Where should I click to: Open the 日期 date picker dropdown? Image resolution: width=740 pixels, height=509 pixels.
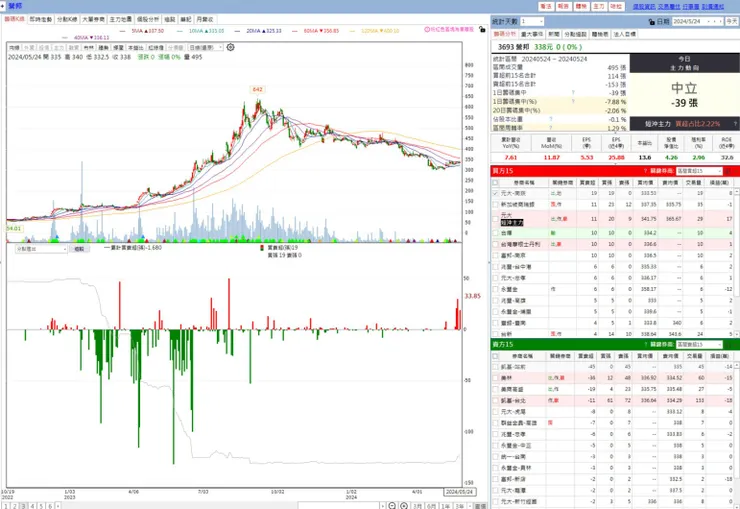click(708, 22)
